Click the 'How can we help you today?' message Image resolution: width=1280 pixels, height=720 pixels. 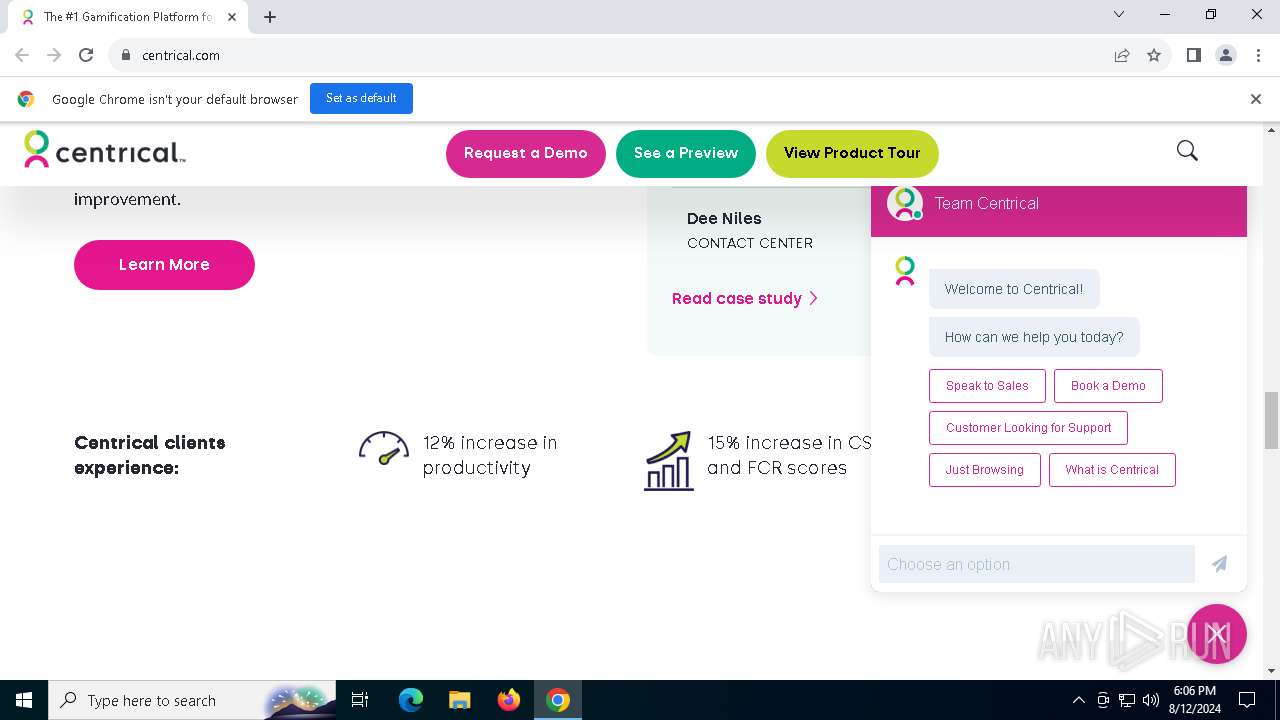click(1034, 337)
